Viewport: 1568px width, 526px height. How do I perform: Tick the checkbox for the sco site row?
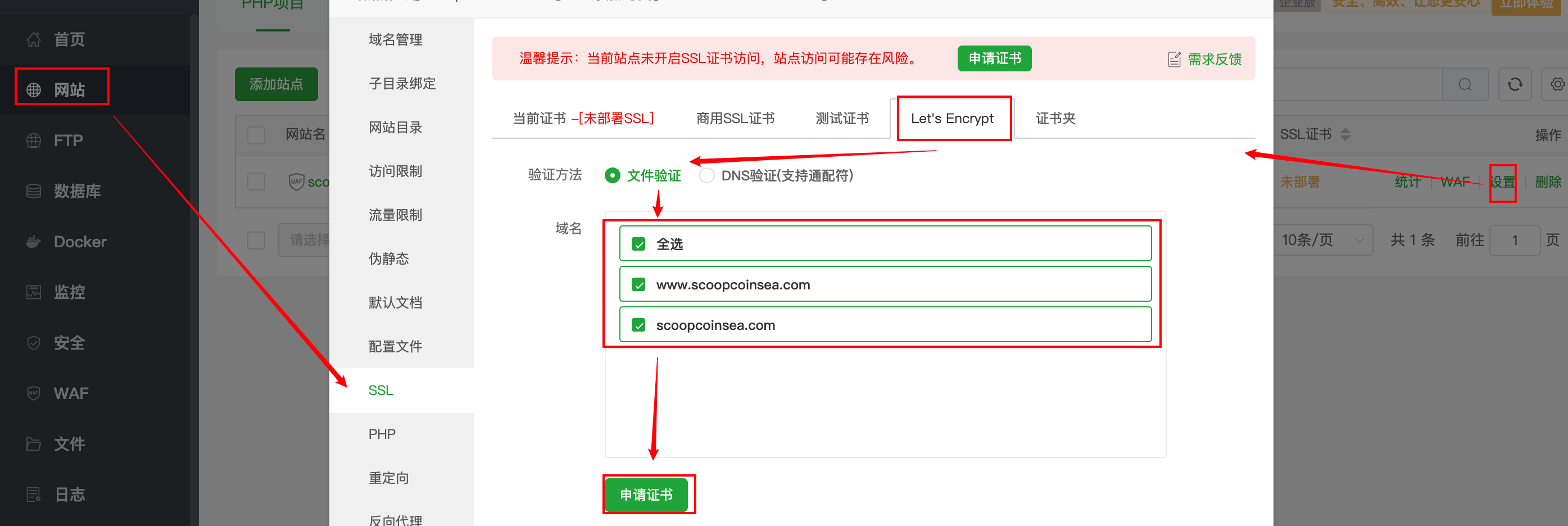(256, 182)
